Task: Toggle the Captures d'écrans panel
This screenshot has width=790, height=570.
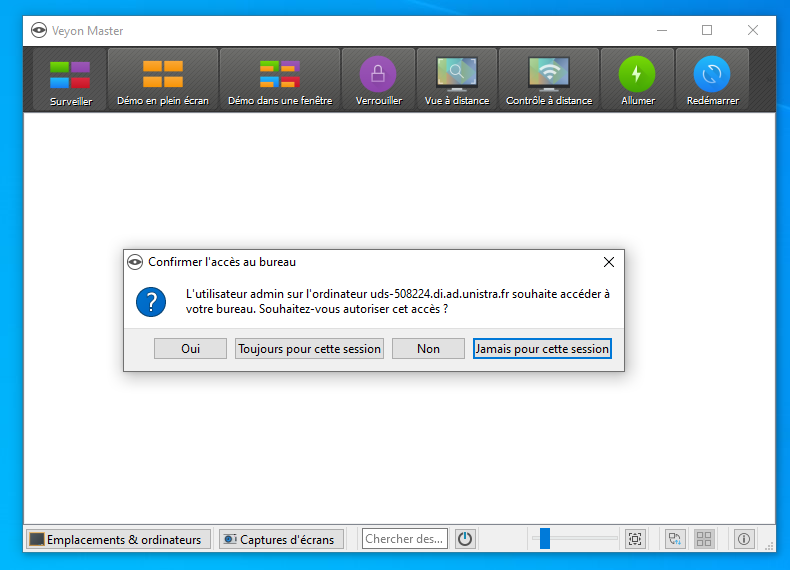Action: 281,539
